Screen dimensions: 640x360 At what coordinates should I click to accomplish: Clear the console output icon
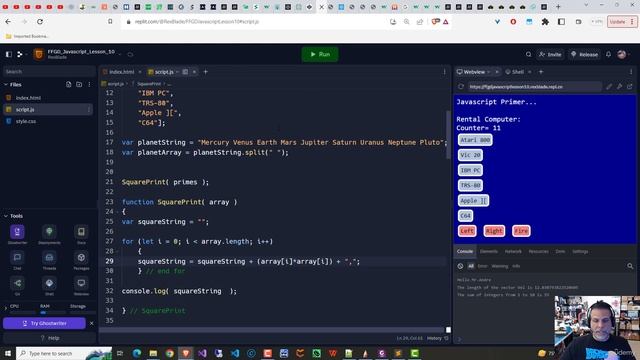tap(460, 266)
